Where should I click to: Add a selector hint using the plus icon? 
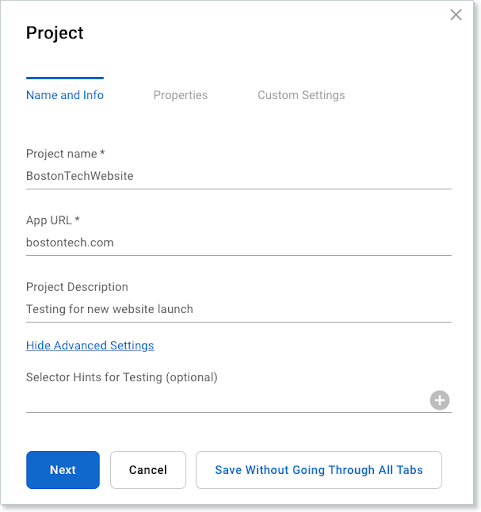(439, 400)
